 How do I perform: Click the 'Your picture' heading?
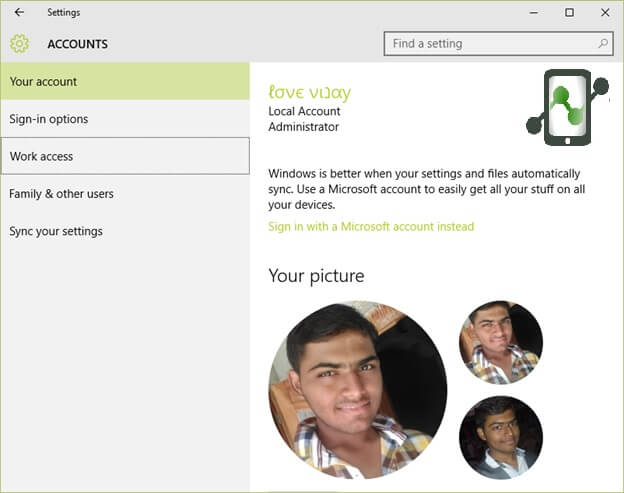(316, 276)
